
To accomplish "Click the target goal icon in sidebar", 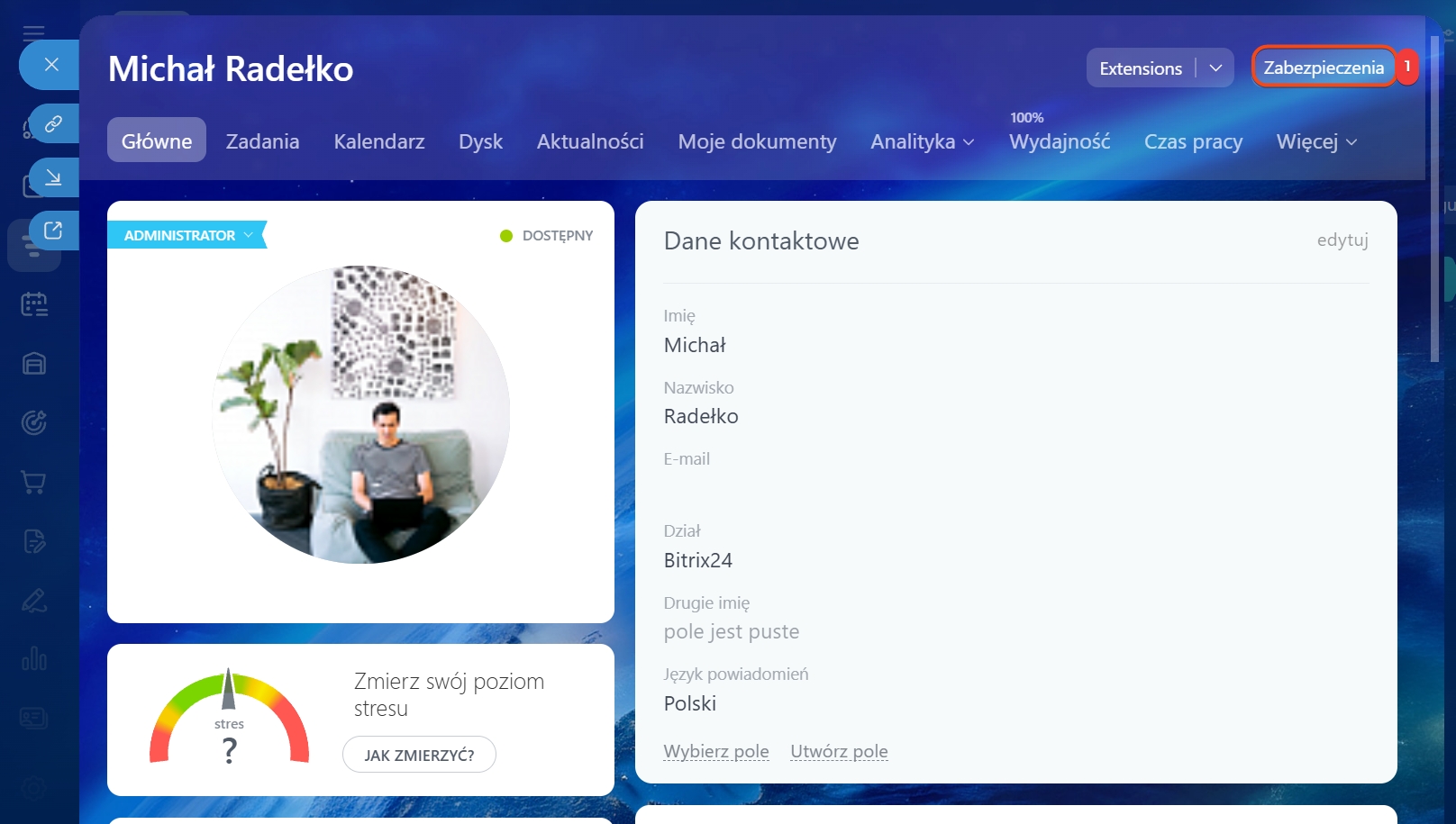I will 34,422.
